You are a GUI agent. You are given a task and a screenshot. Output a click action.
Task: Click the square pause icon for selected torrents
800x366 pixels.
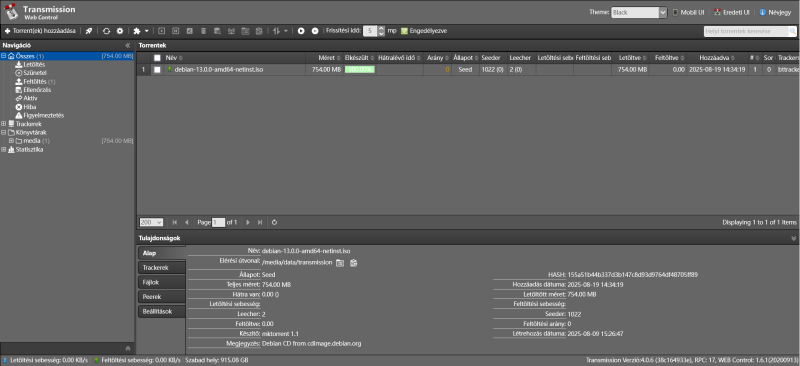coord(176,31)
